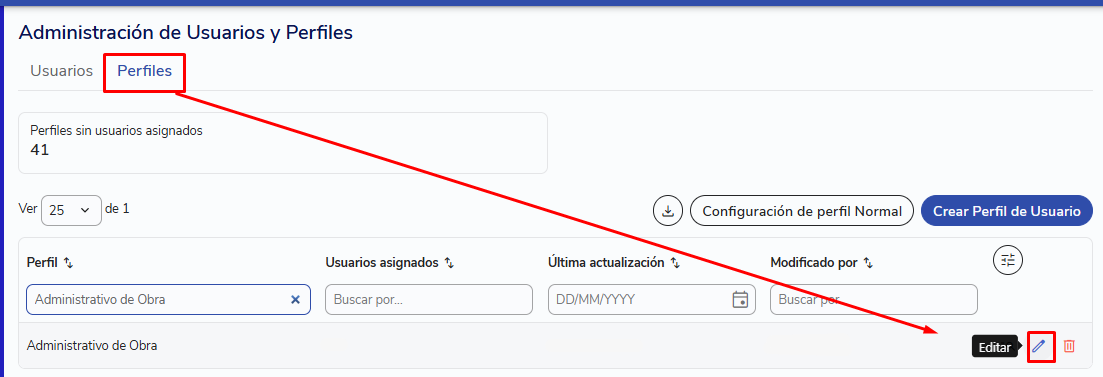Switch to the Usuarios tab
The image size is (1103, 377).
[62, 71]
